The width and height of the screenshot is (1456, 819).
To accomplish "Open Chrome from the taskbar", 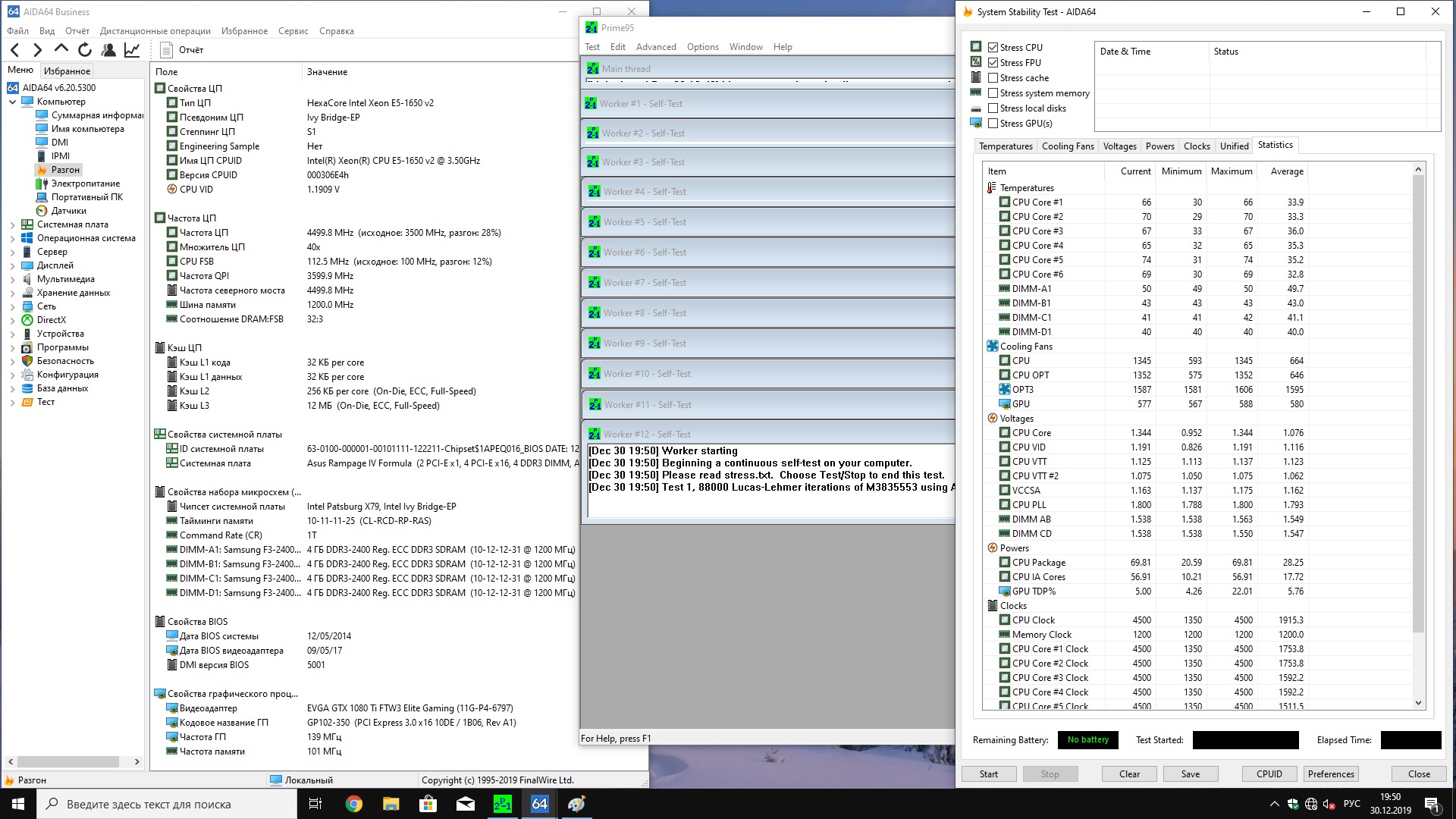I will tap(354, 804).
